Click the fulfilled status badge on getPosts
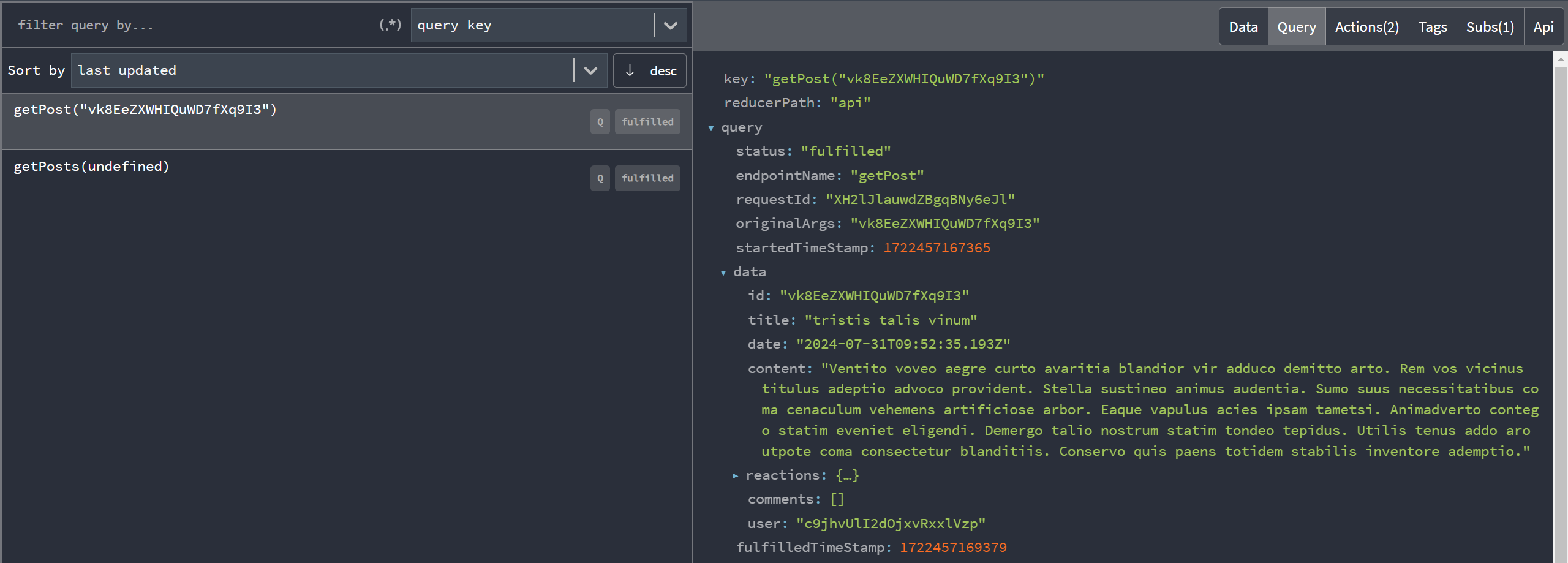The height and width of the screenshot is (563, 1568). coord(647,178)
